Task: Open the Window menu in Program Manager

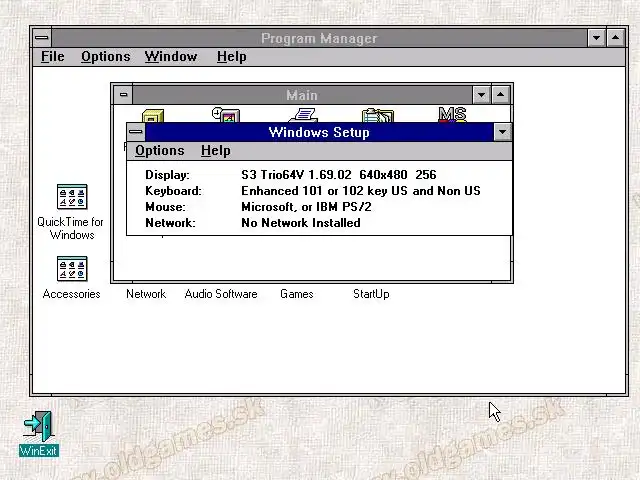Action: pyautogui.click(x=171, y=56)
